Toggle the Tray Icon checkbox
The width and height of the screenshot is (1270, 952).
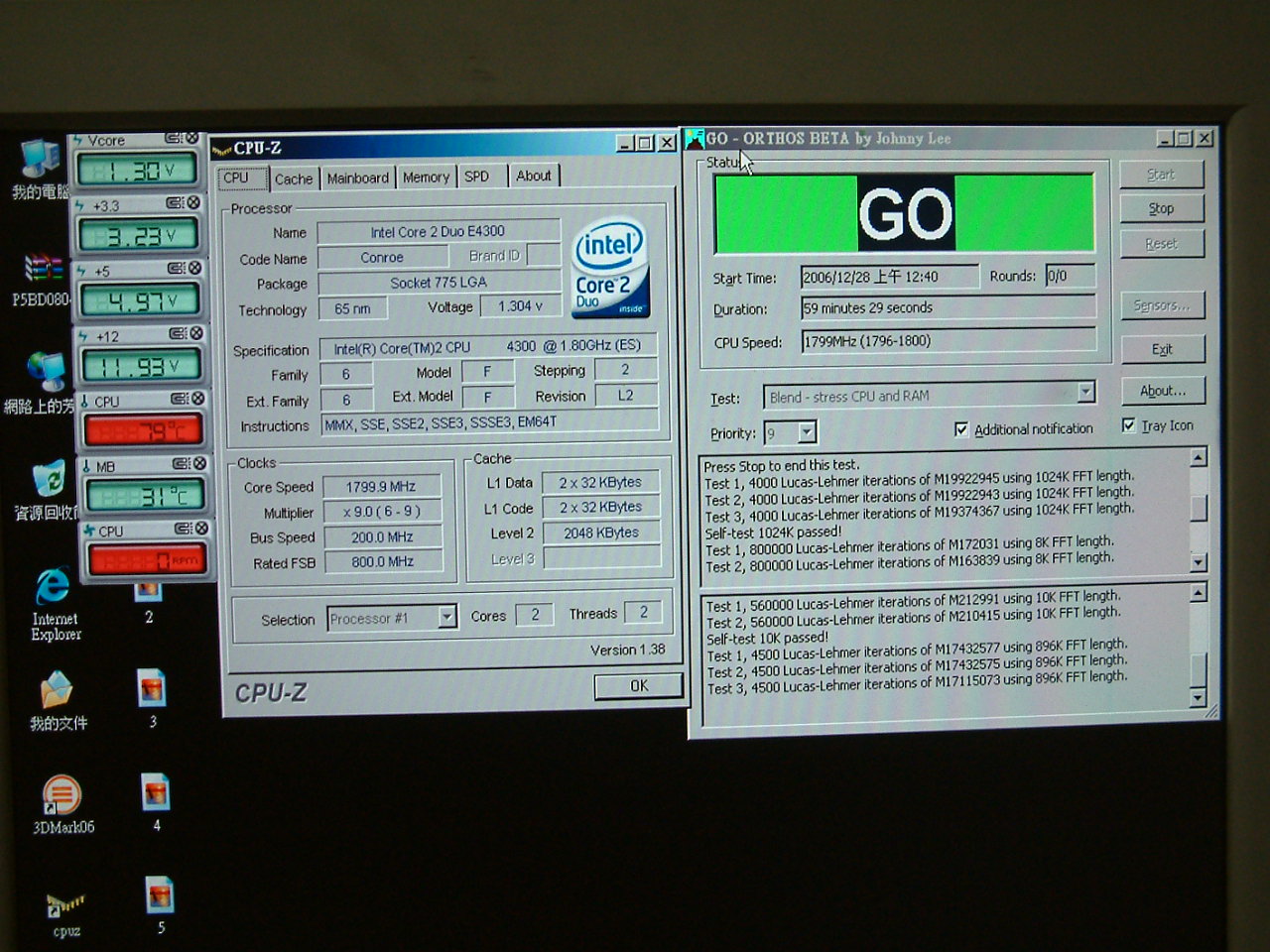[1128, 425]
